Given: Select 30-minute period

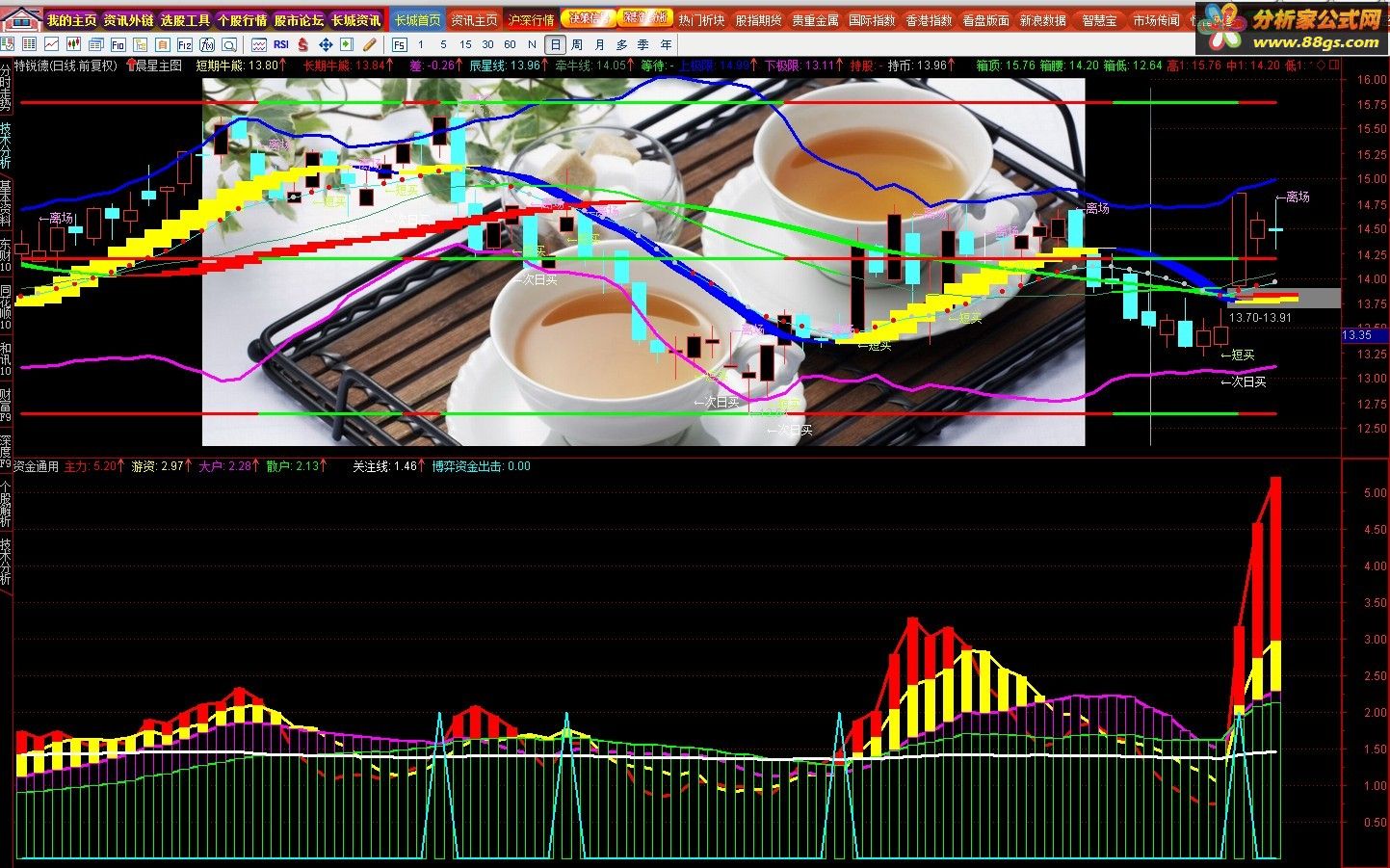Looking at the screenshot, I should (x=487, y=44).
